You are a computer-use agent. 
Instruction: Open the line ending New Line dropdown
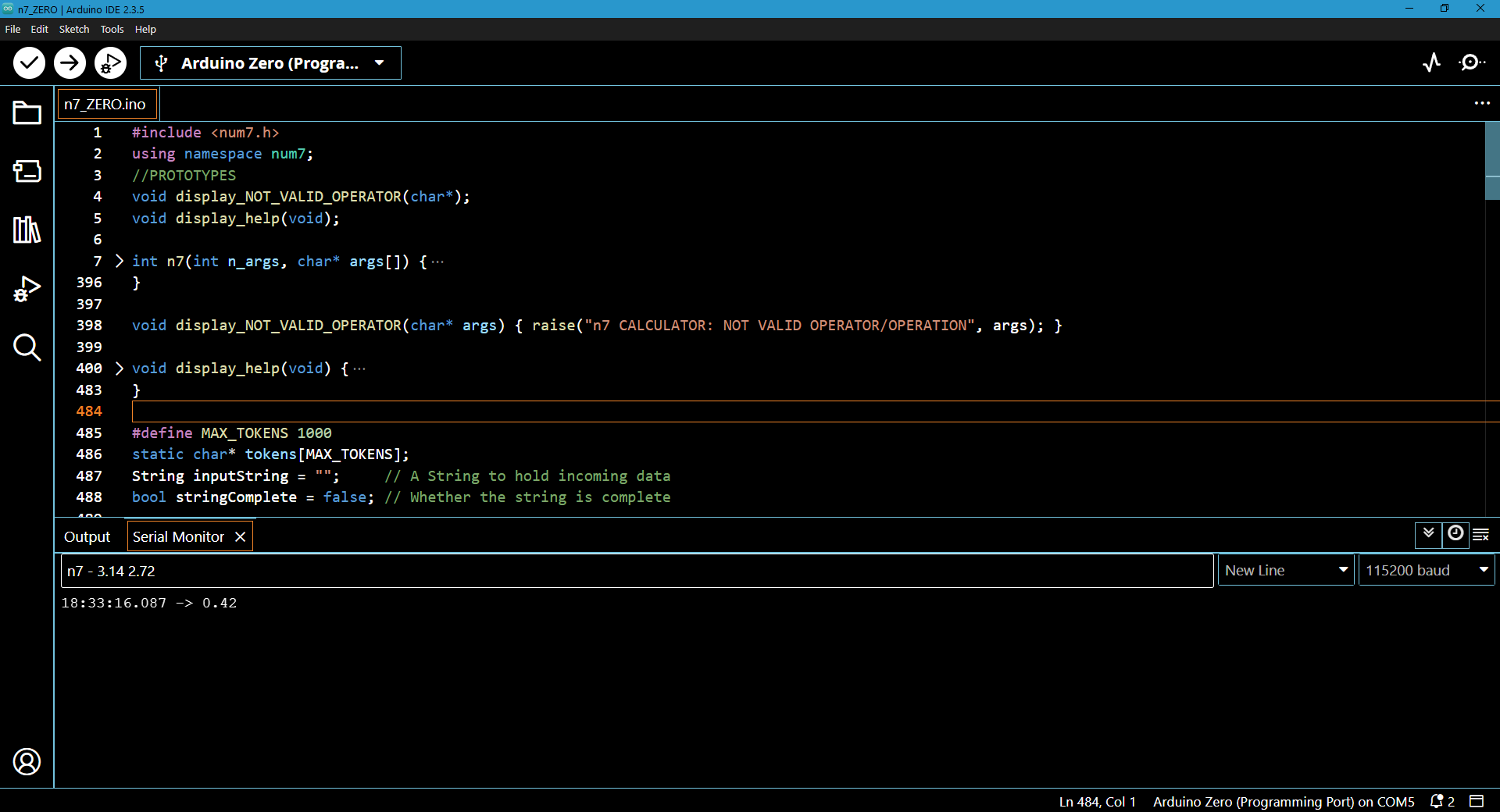click(1285, 571)
